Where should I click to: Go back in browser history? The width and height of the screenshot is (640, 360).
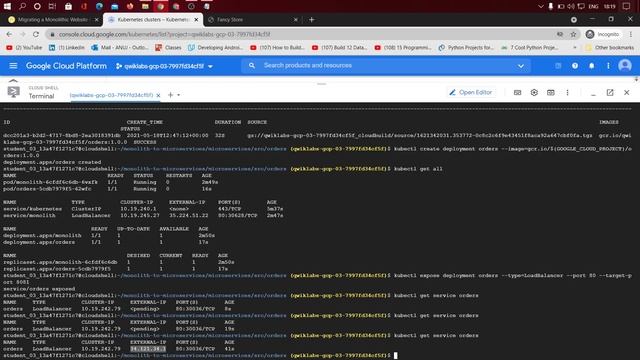9,34
